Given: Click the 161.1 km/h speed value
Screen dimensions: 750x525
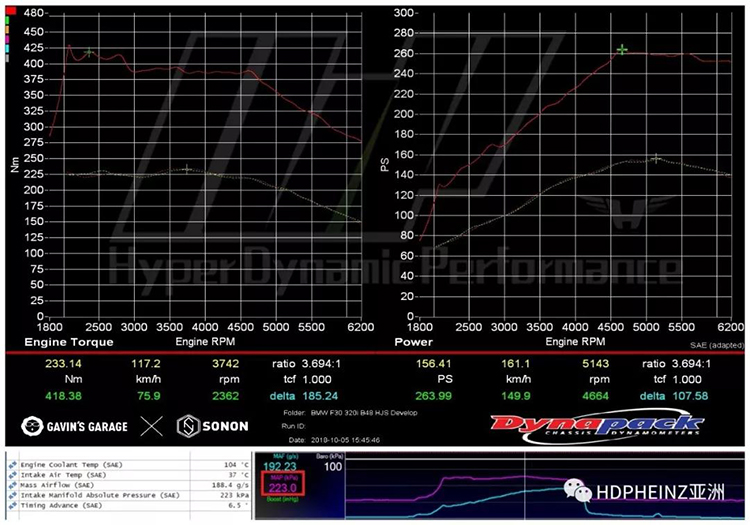Looking at the screenshot, I should tap(516, 364).
